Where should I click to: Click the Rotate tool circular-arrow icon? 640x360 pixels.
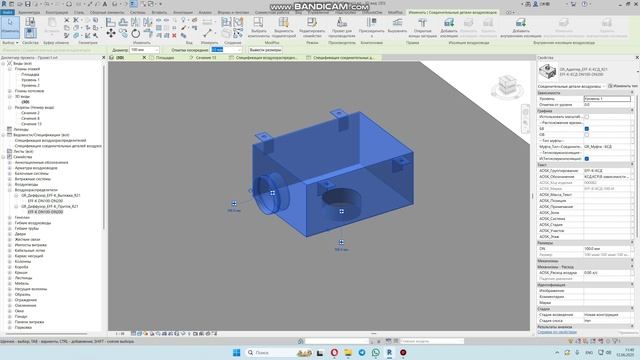136,33
